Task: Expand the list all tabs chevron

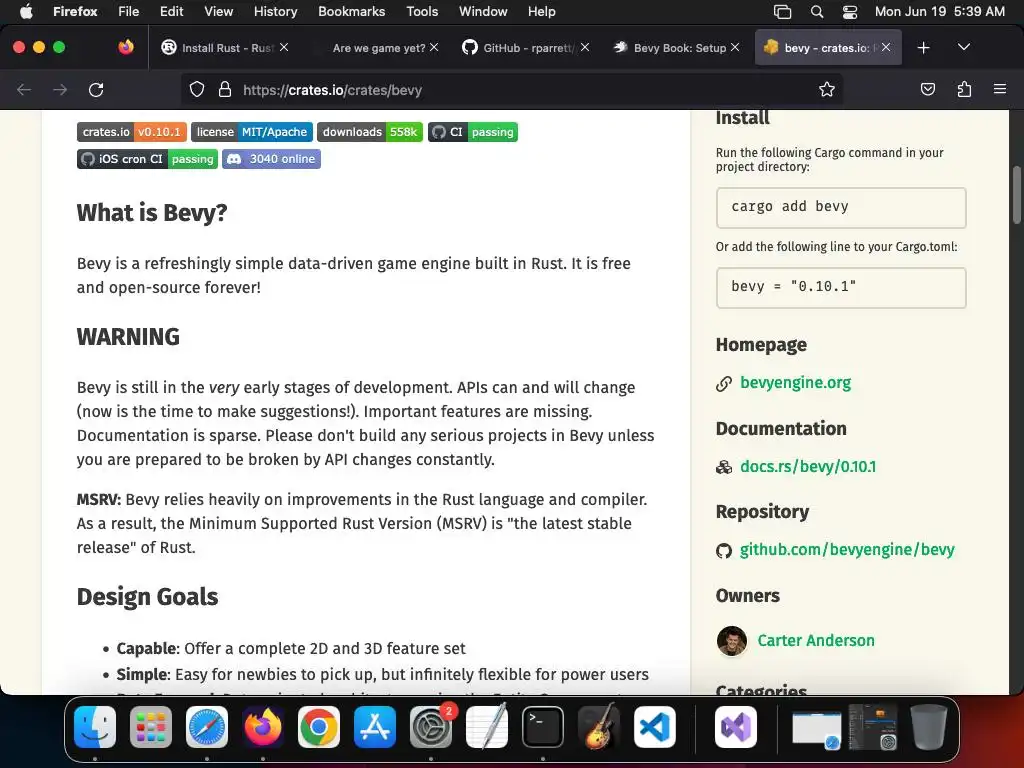Action: 964,47
